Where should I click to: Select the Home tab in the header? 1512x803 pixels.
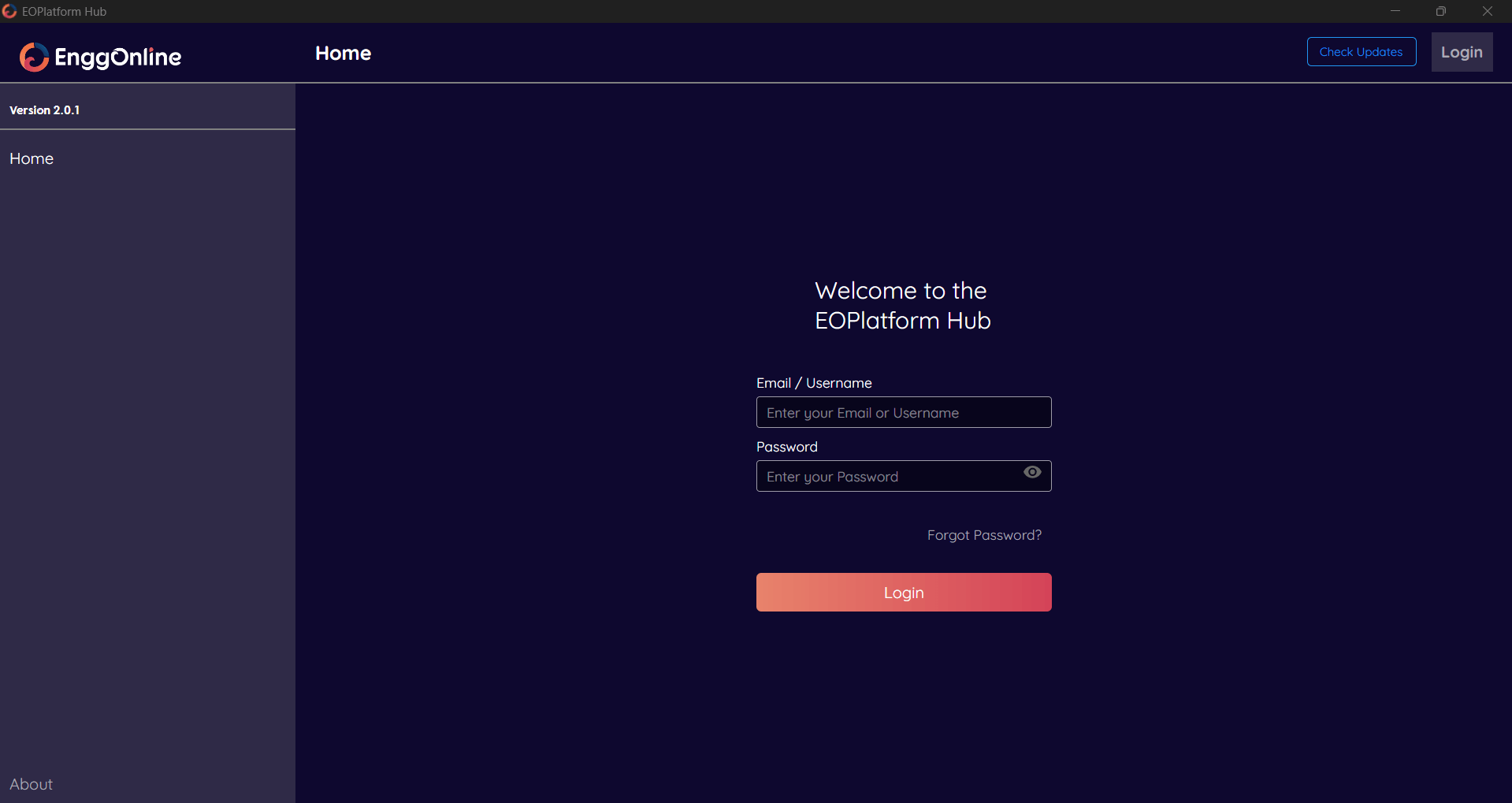point(343,53)
